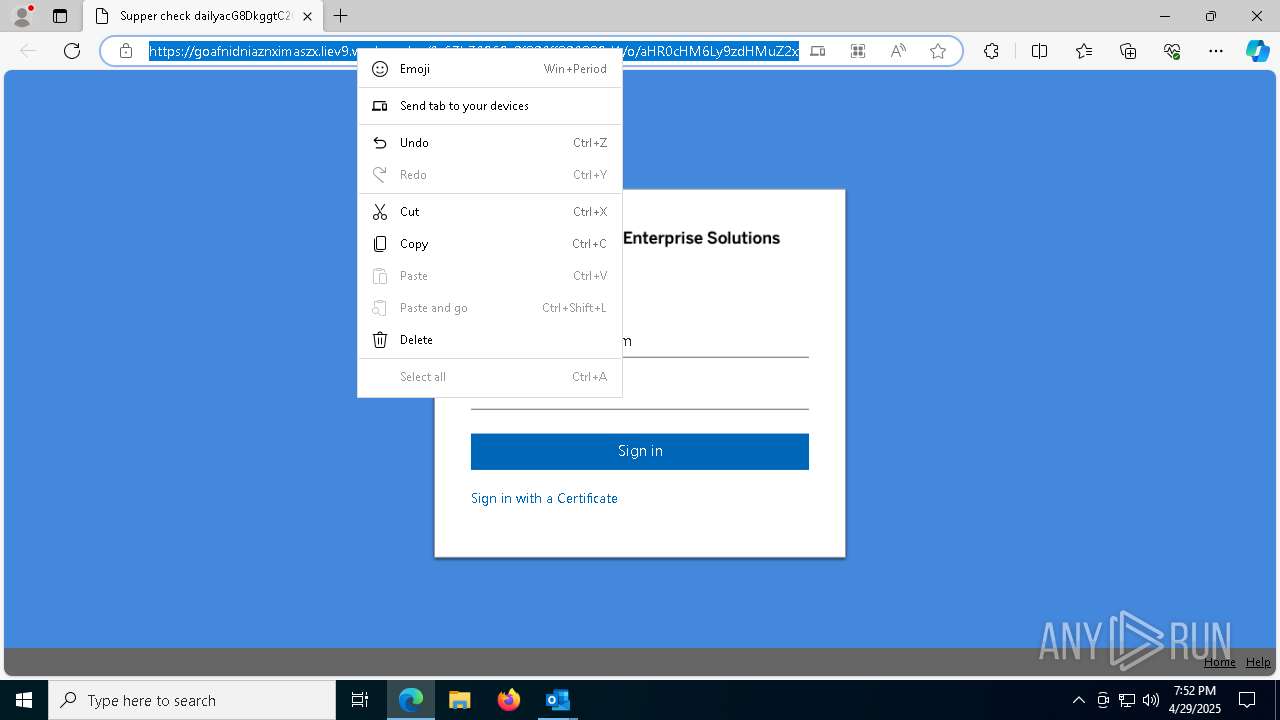This screenshot has height=720, width=1280.
Task: Open the notification center icon
Action: click(x=1247, y=700)
